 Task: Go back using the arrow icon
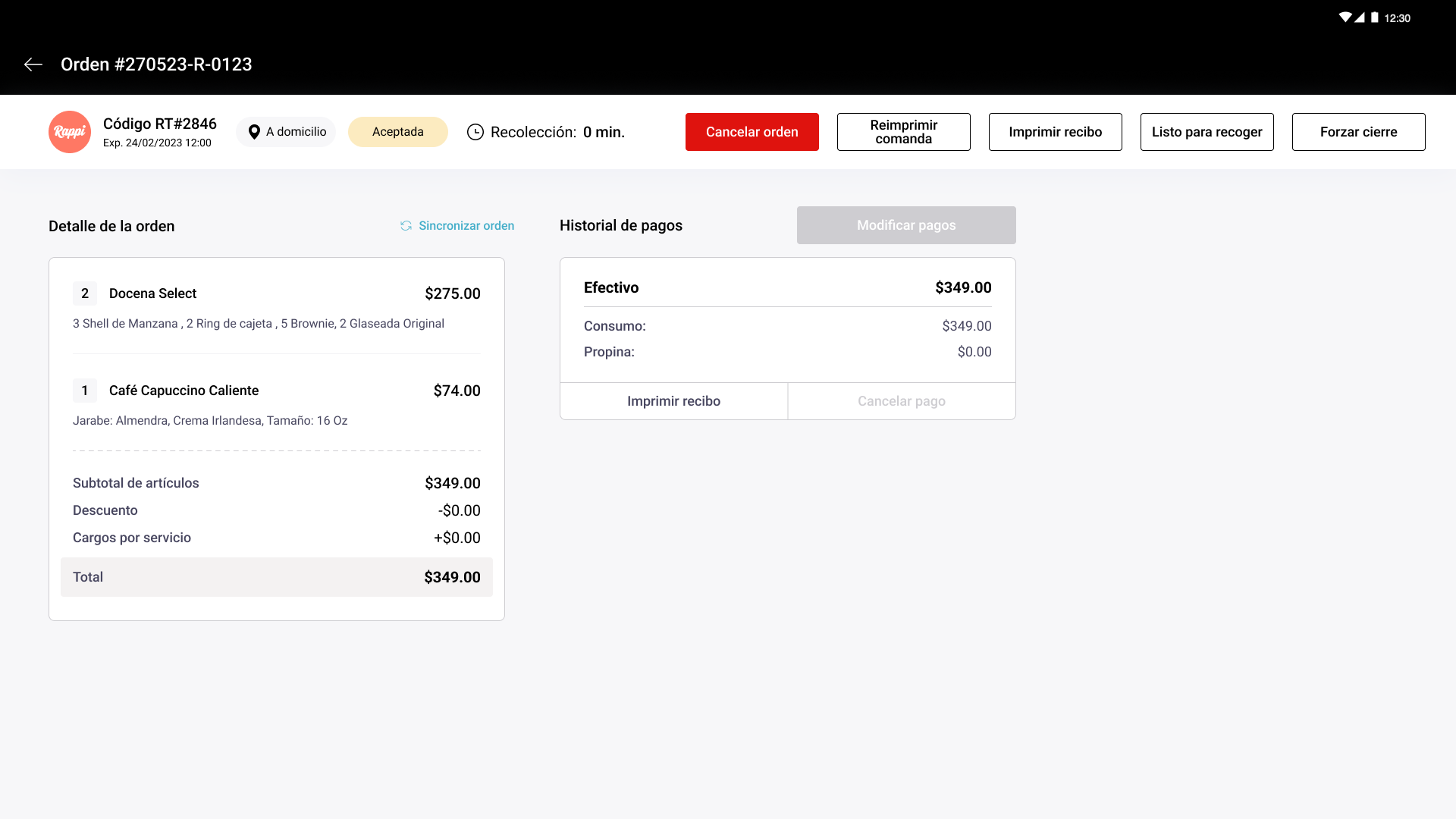[33, 64]
